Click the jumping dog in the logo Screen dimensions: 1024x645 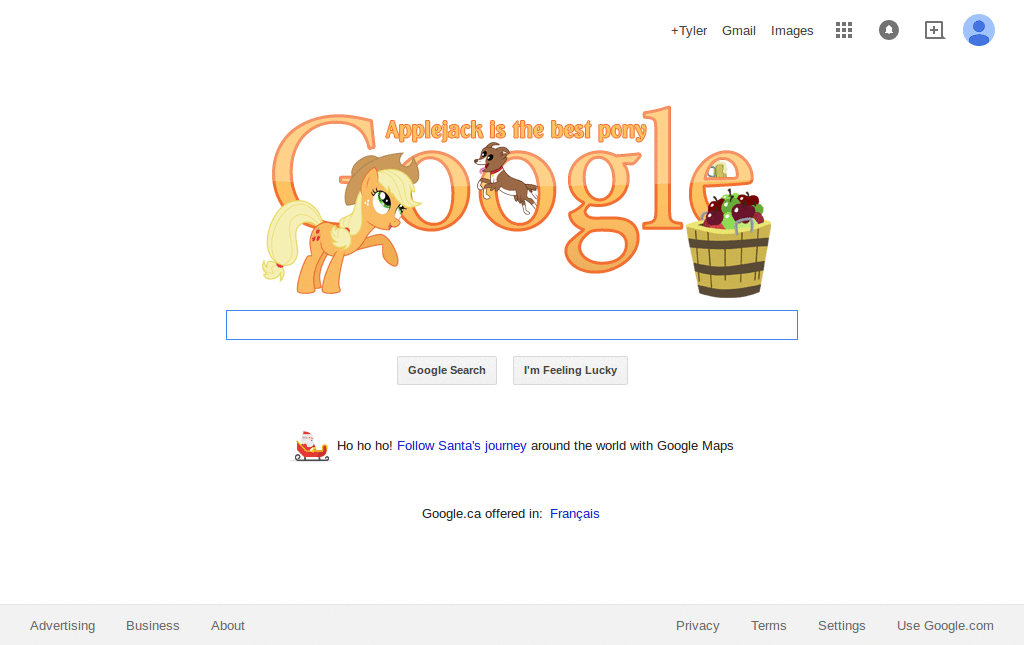506,178
